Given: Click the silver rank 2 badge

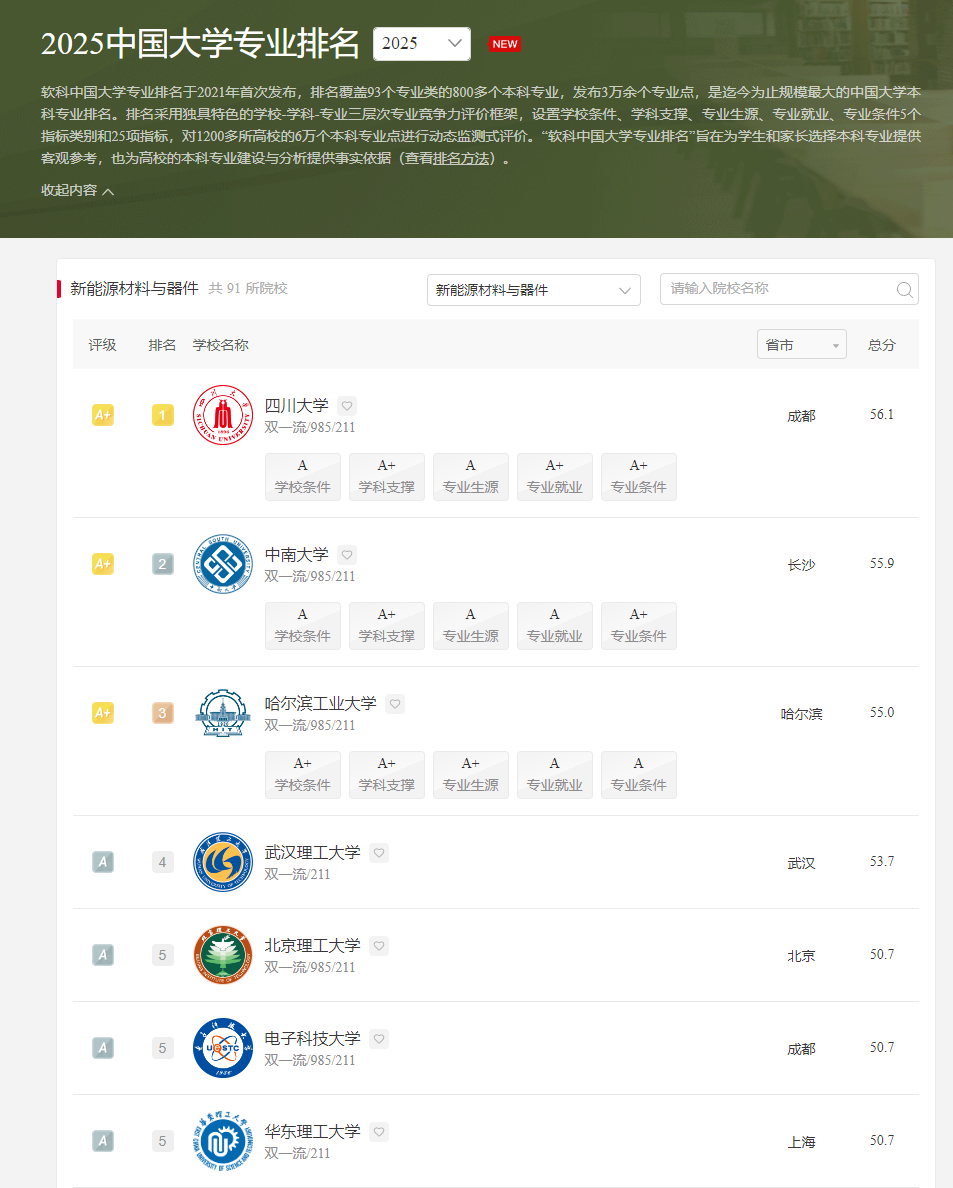Looking at the screenshot, I should [x=163, y=564].
